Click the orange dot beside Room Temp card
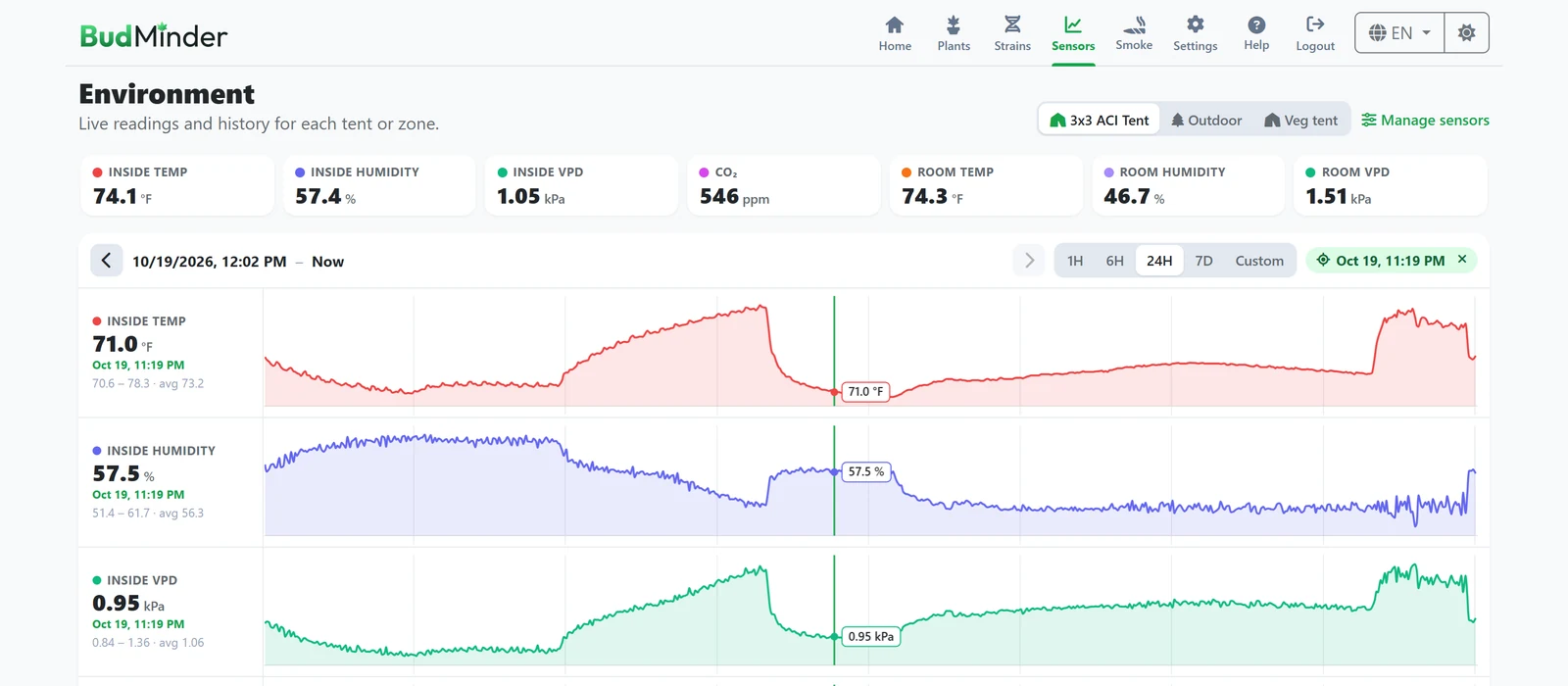Viewport: 1568px width, 686px height. pyautogui.click(x=906, y=172)
